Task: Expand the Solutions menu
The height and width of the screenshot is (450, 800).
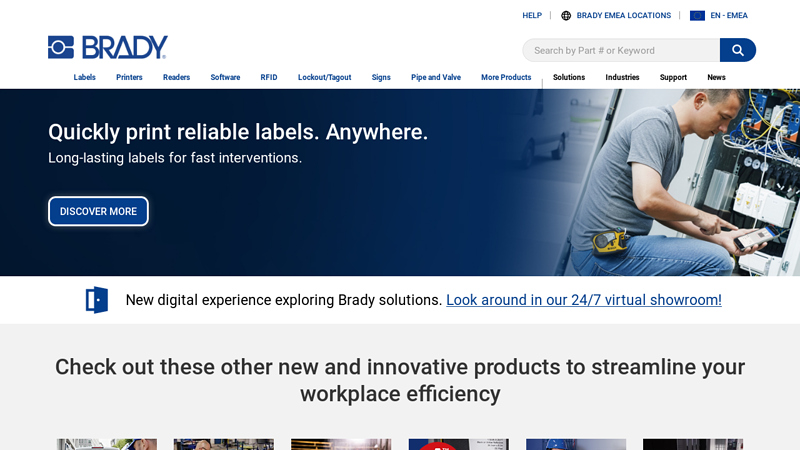Action: 569,77
